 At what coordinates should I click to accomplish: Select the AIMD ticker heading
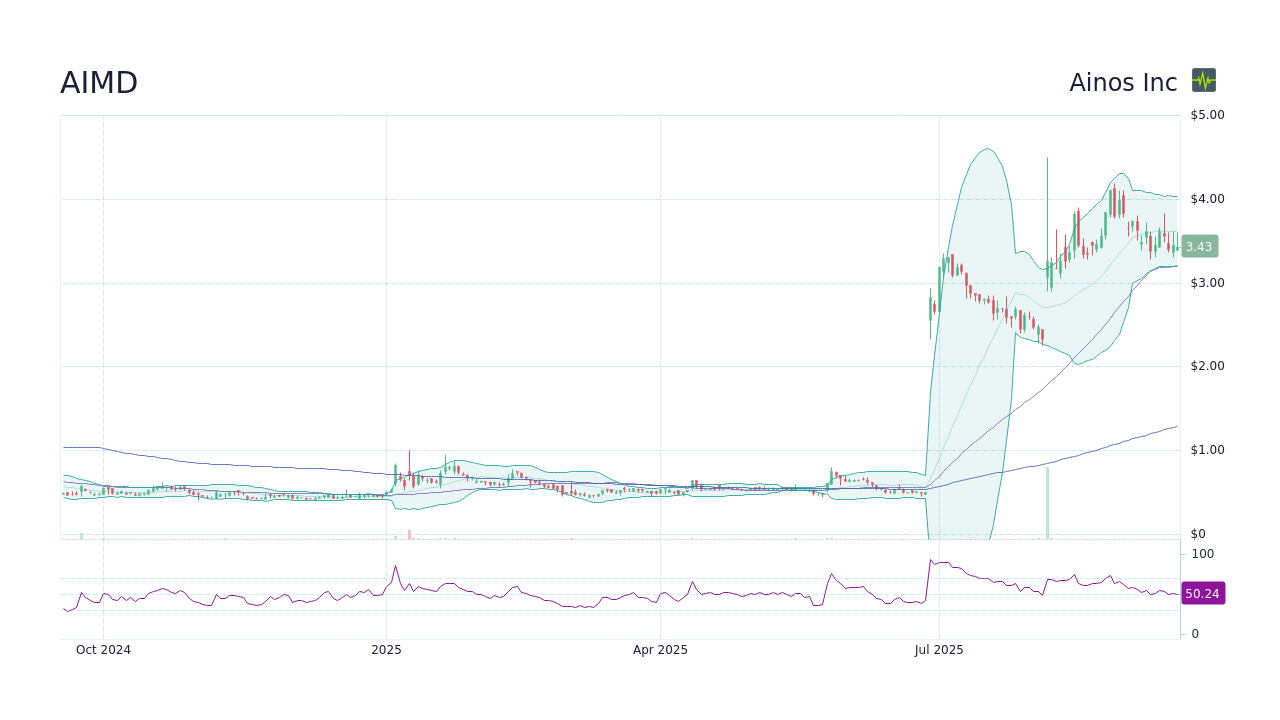tap(99, 82)
